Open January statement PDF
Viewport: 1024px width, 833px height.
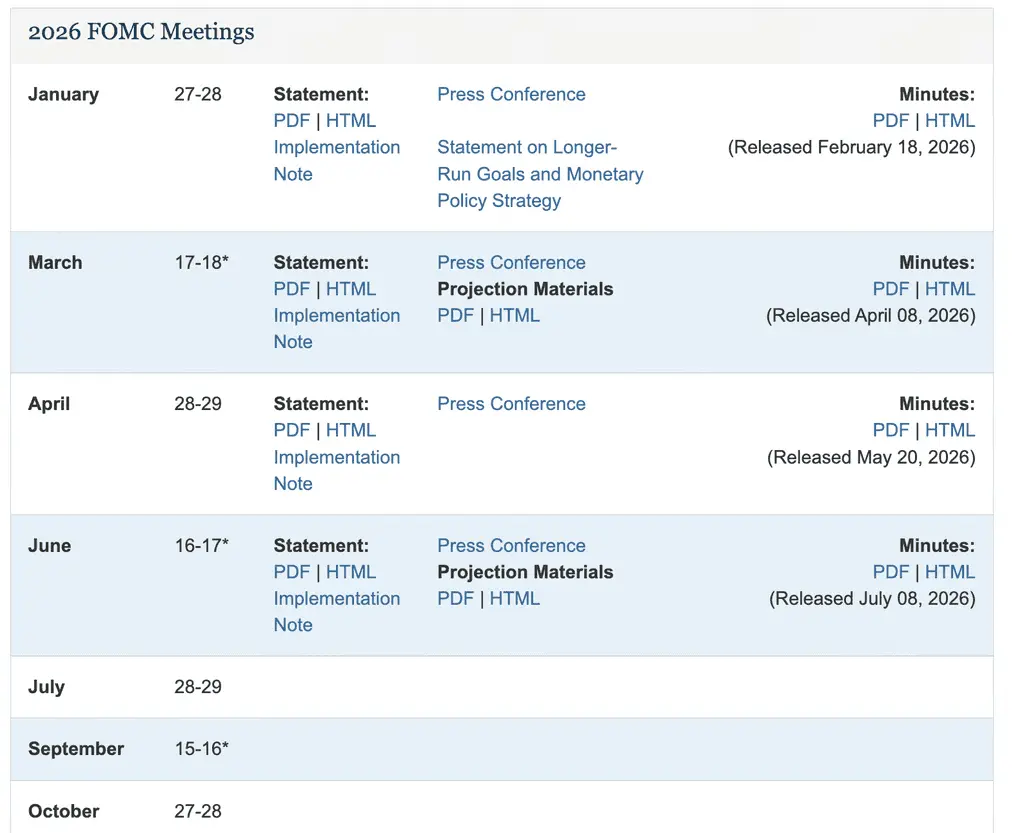coord(291,121)
